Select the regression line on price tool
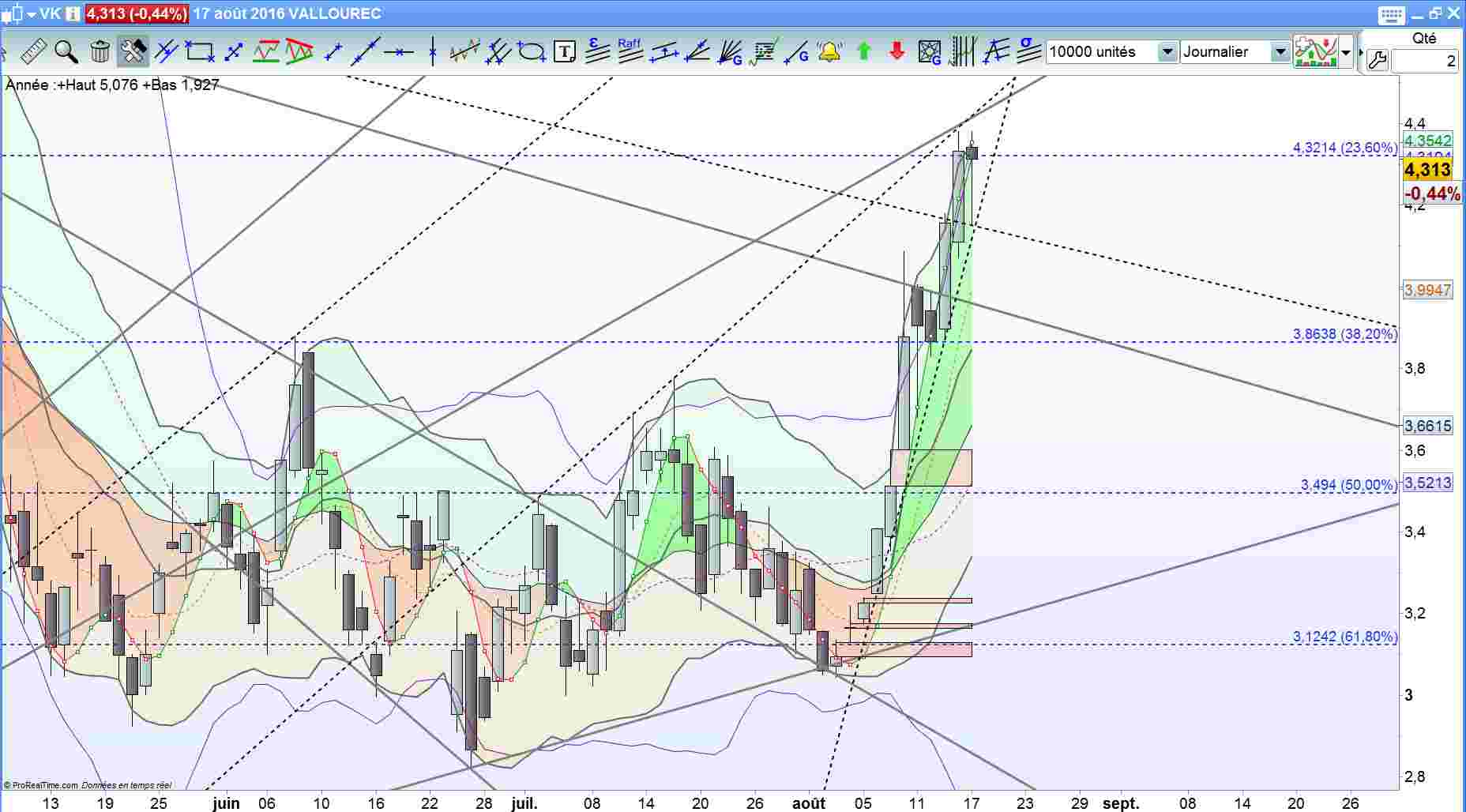The height and width of the screenshot is (812, 1466). click(465, 52)
